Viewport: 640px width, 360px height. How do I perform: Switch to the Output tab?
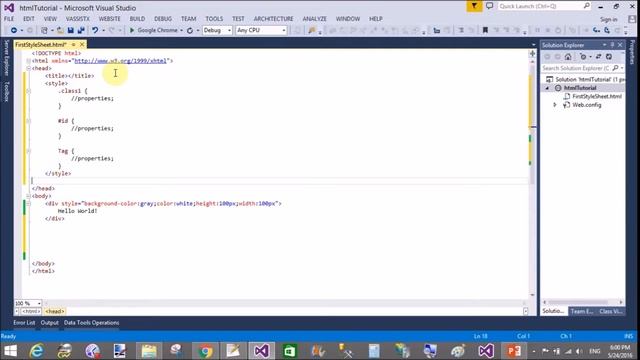(x=49, y=323)
